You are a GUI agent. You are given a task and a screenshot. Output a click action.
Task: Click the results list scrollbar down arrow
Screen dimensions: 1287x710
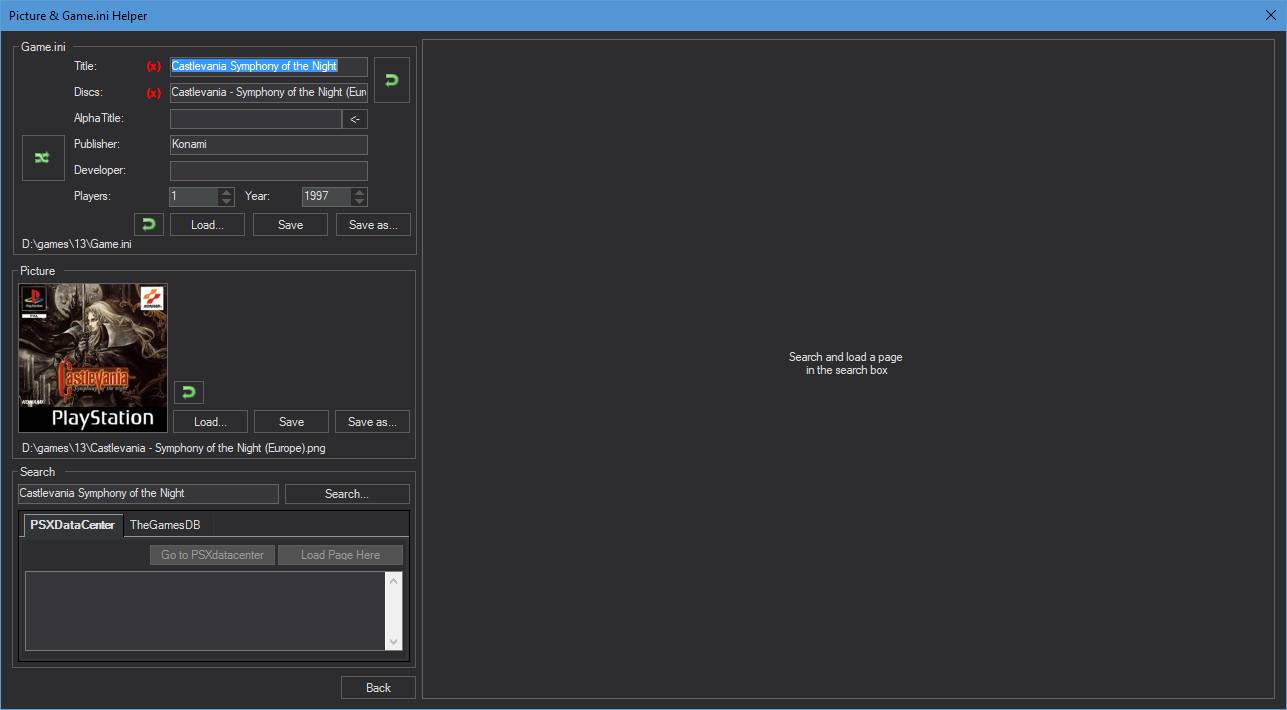tap(394, 642)
